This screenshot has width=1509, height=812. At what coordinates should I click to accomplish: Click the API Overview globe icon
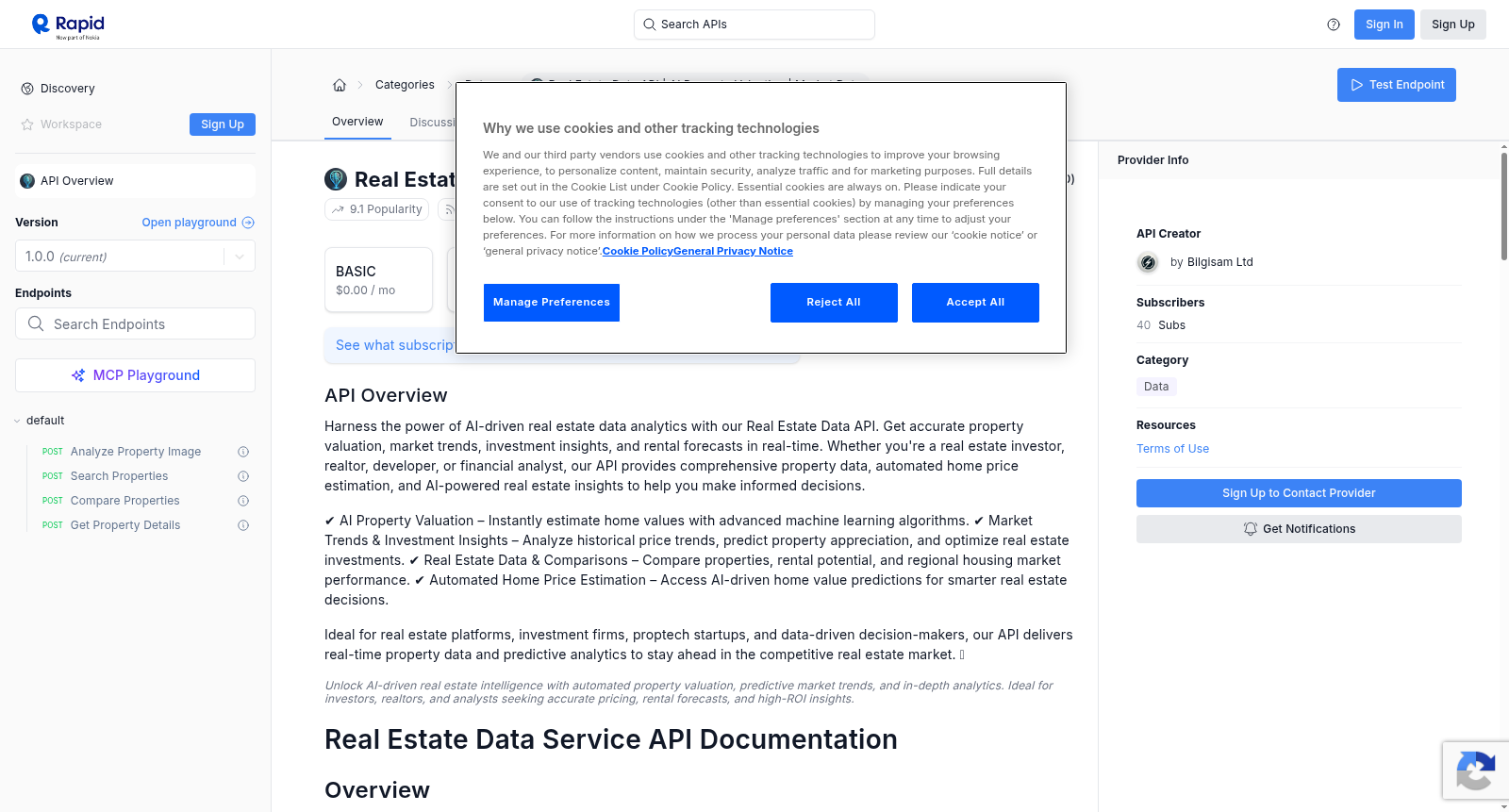[27, 181]
